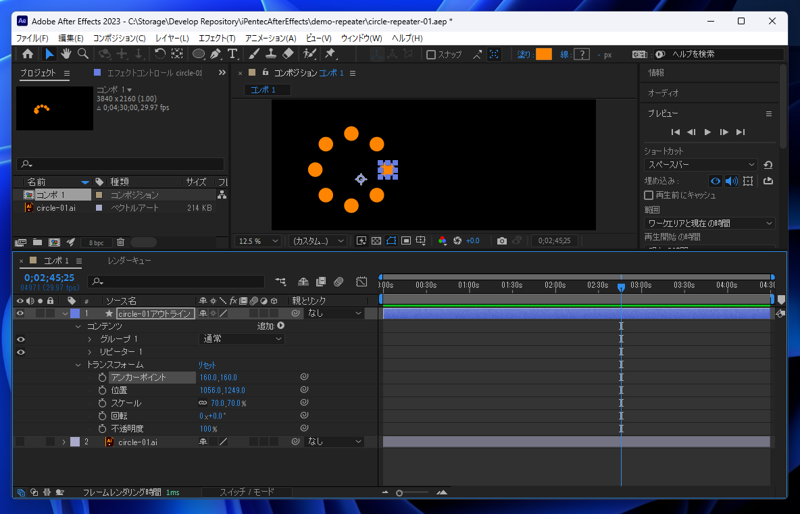Click the Home icon in the toolbar

tap(27, 54)
